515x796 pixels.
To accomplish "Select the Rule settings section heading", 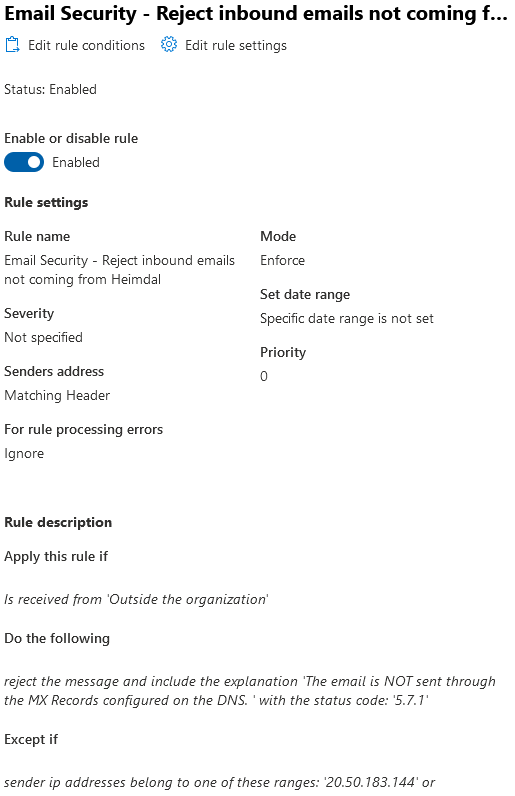I will 46,202.
